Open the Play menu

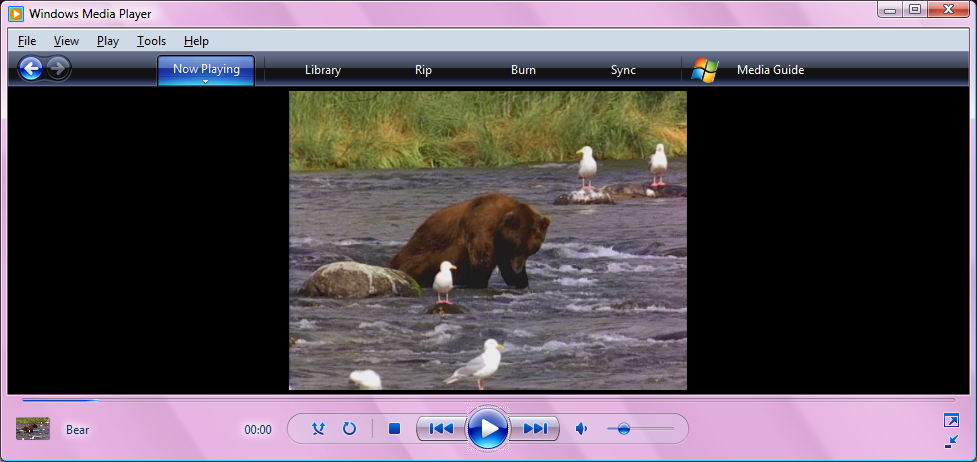pyautogui.click(x=108, y=41)
